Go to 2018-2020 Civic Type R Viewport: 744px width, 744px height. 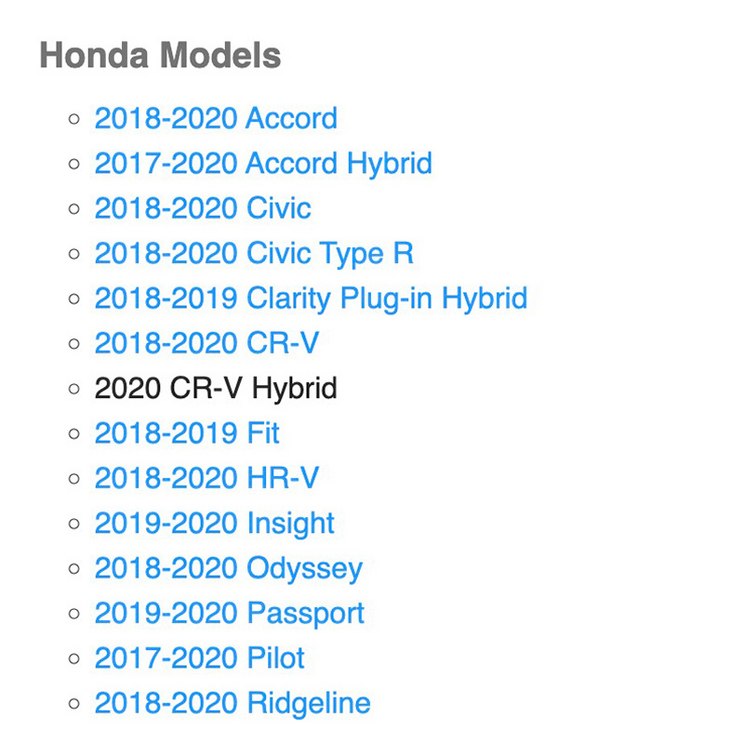254,253
